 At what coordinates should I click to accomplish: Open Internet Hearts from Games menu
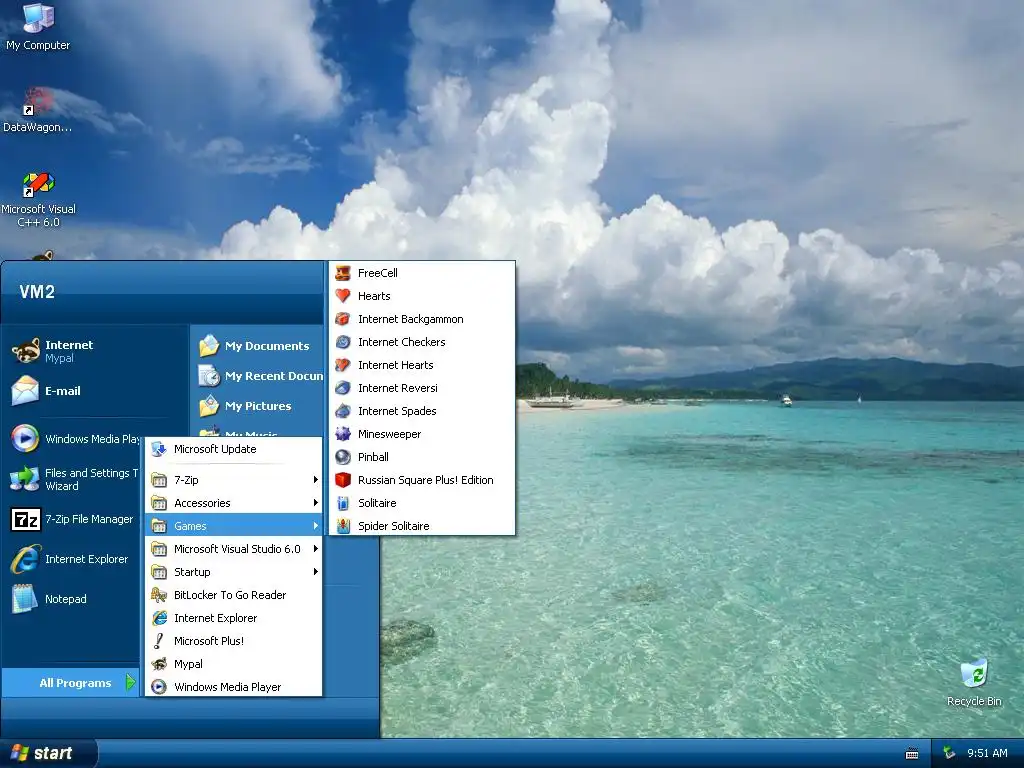pyautogui.click(x=422, y=365)
